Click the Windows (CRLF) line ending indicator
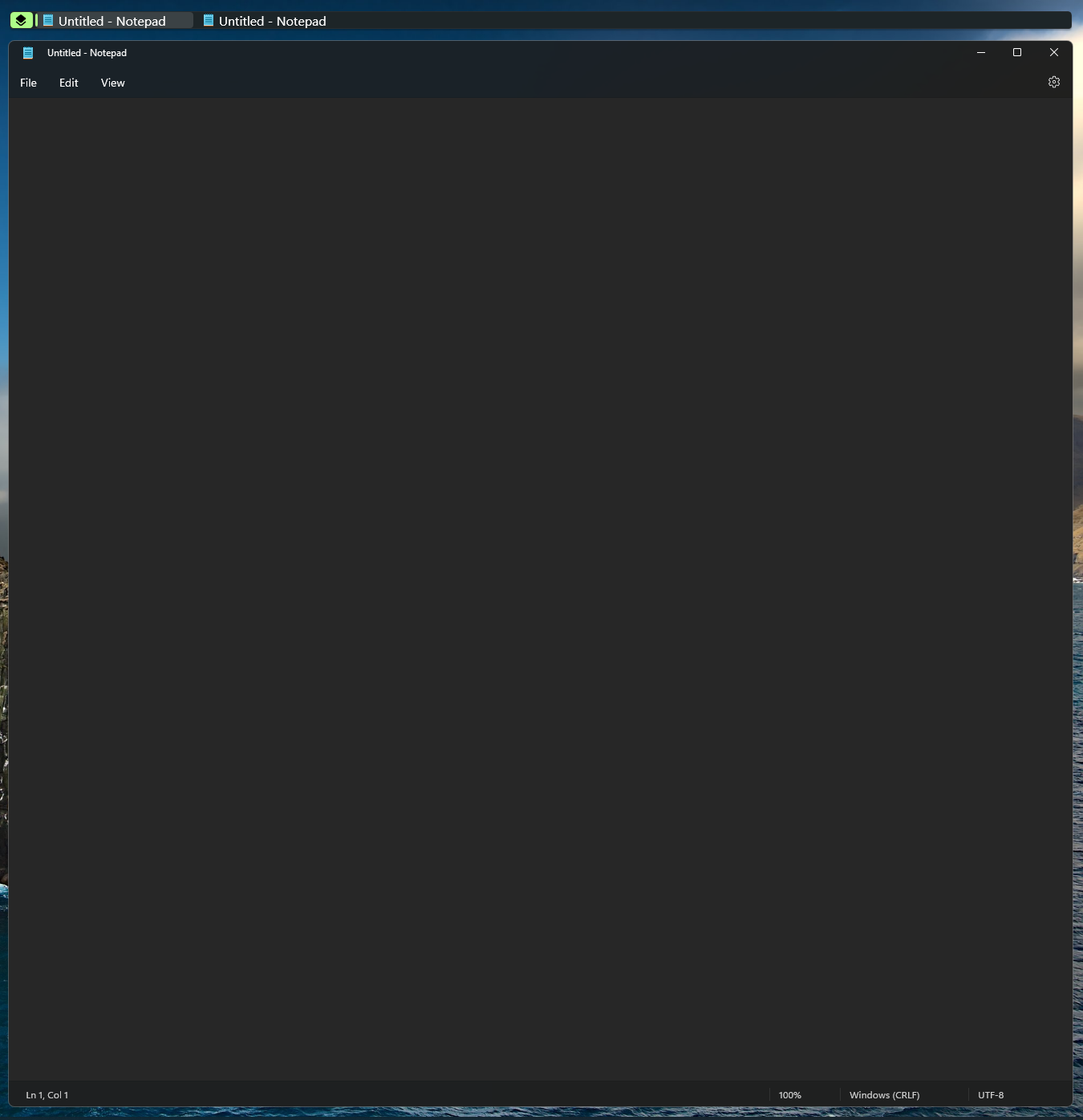This screenshot has height=1120, width=1083. 885,1095
